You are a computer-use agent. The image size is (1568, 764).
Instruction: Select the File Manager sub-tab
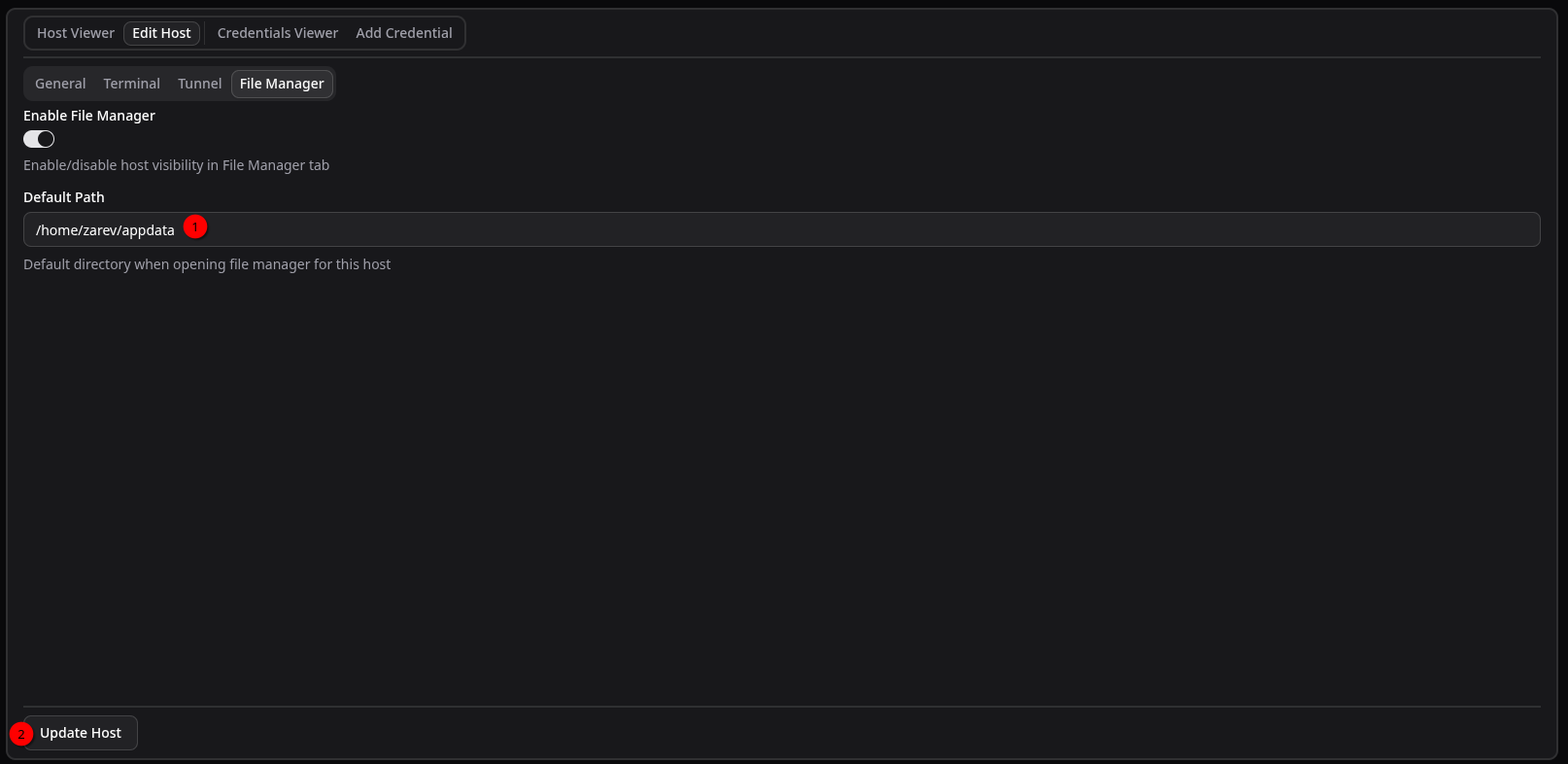click(x=282, y=84)
